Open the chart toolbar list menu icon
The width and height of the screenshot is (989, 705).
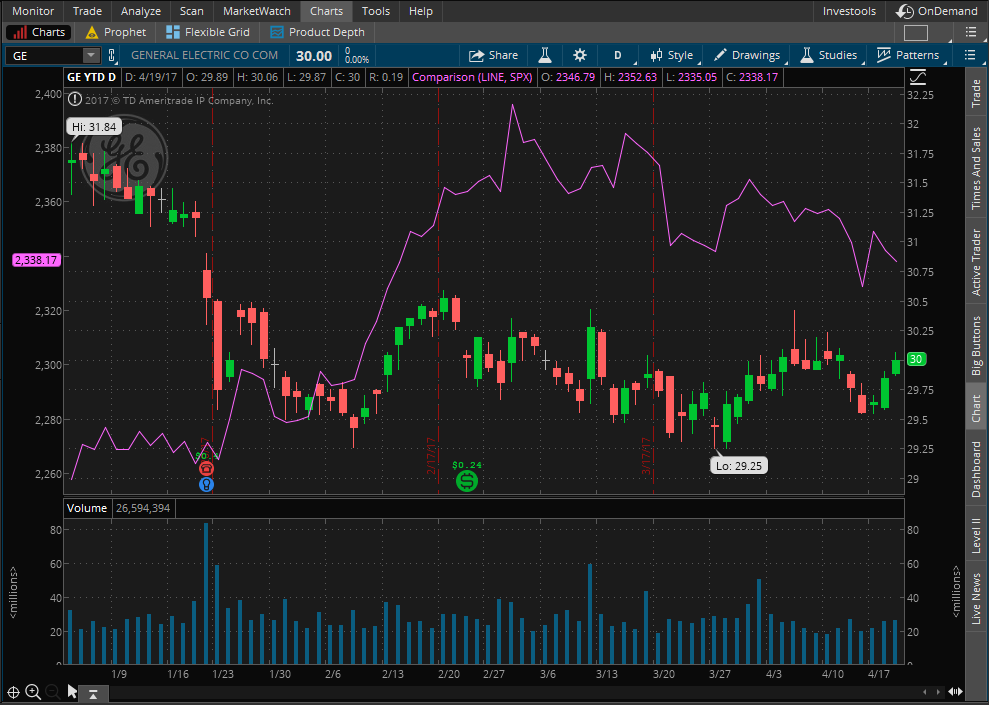tap(970, 55)
